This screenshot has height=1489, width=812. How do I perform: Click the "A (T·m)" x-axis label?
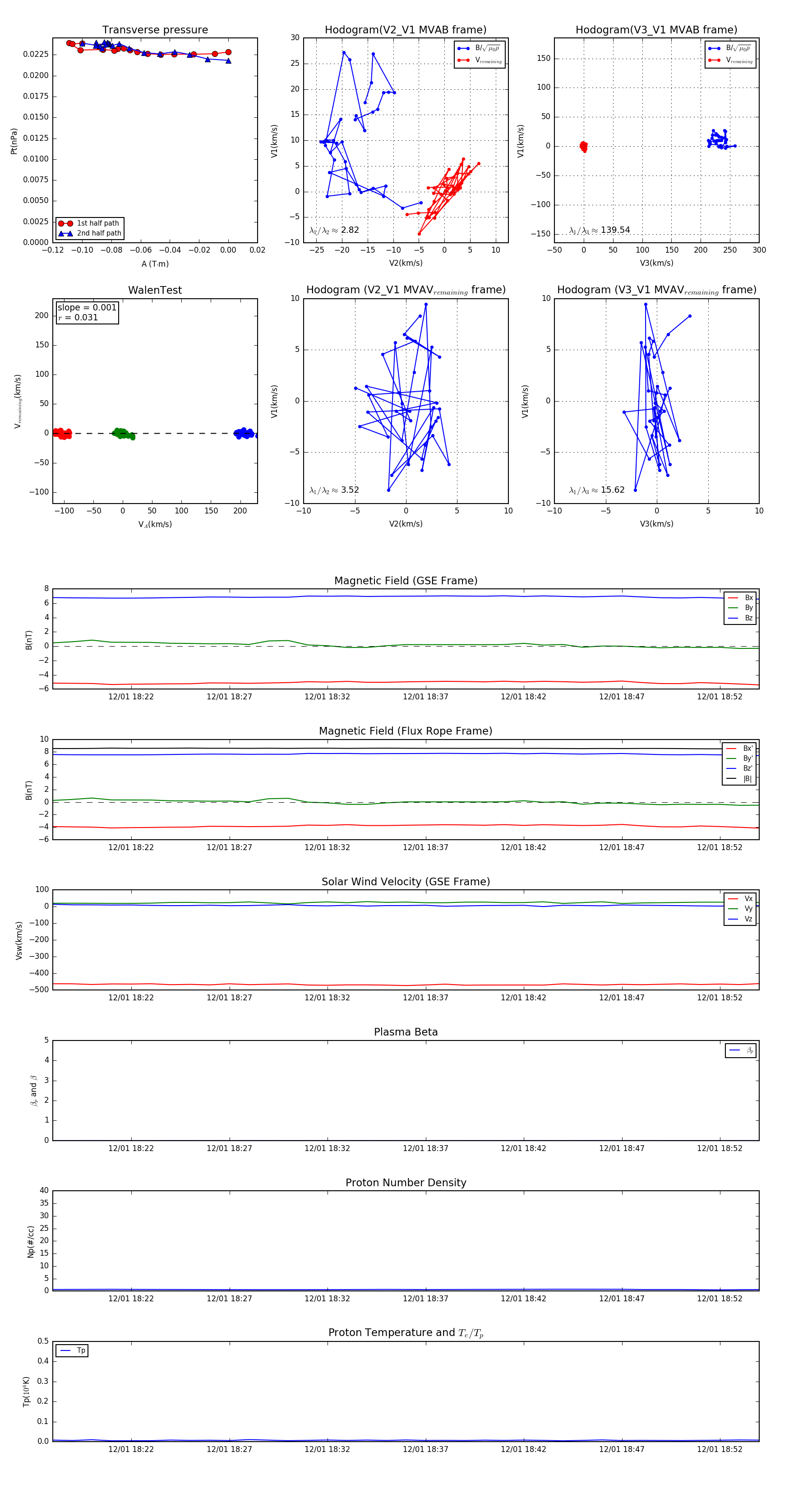[155, 264]
